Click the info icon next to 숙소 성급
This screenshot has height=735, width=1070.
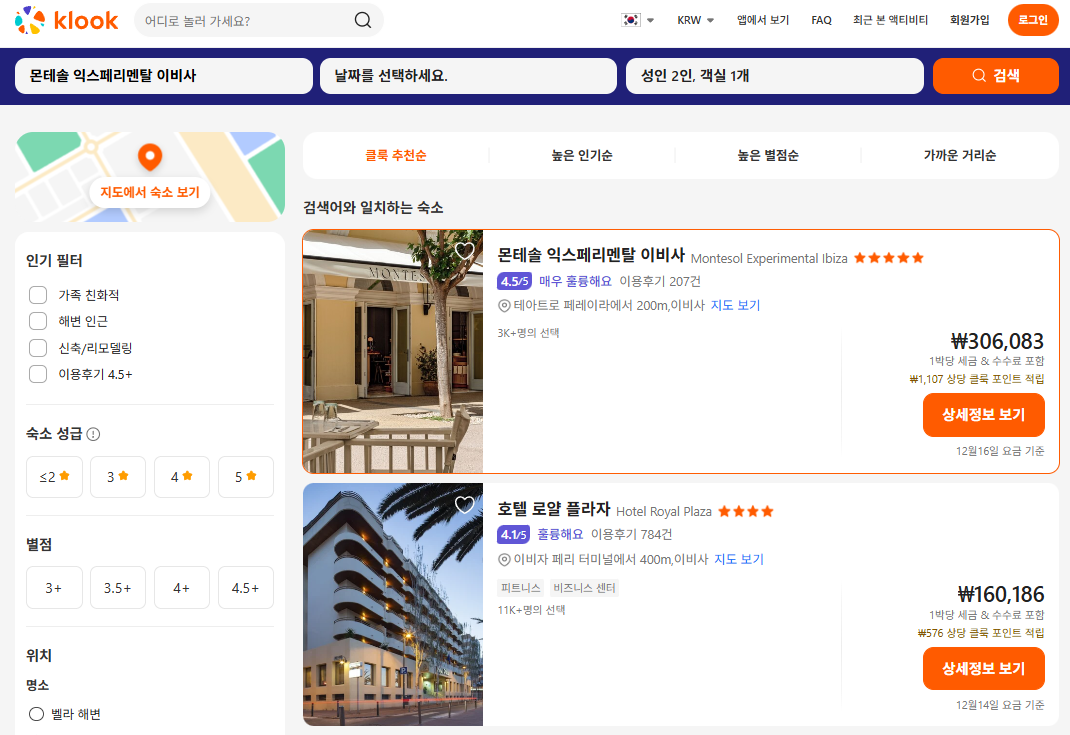click(93, 434)
